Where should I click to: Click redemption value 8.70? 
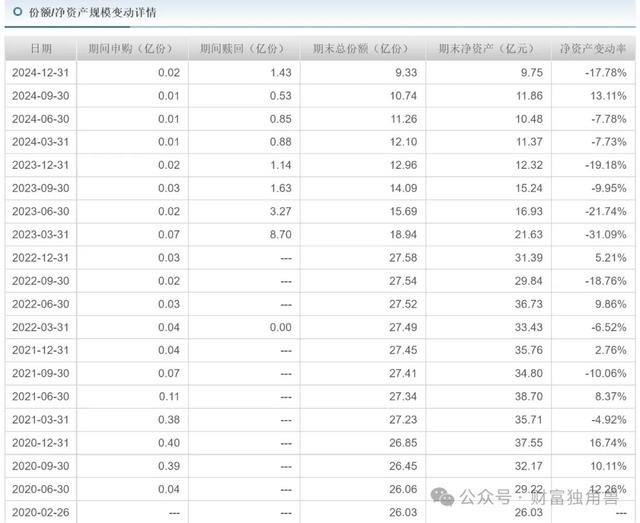(x=281, y=235)
